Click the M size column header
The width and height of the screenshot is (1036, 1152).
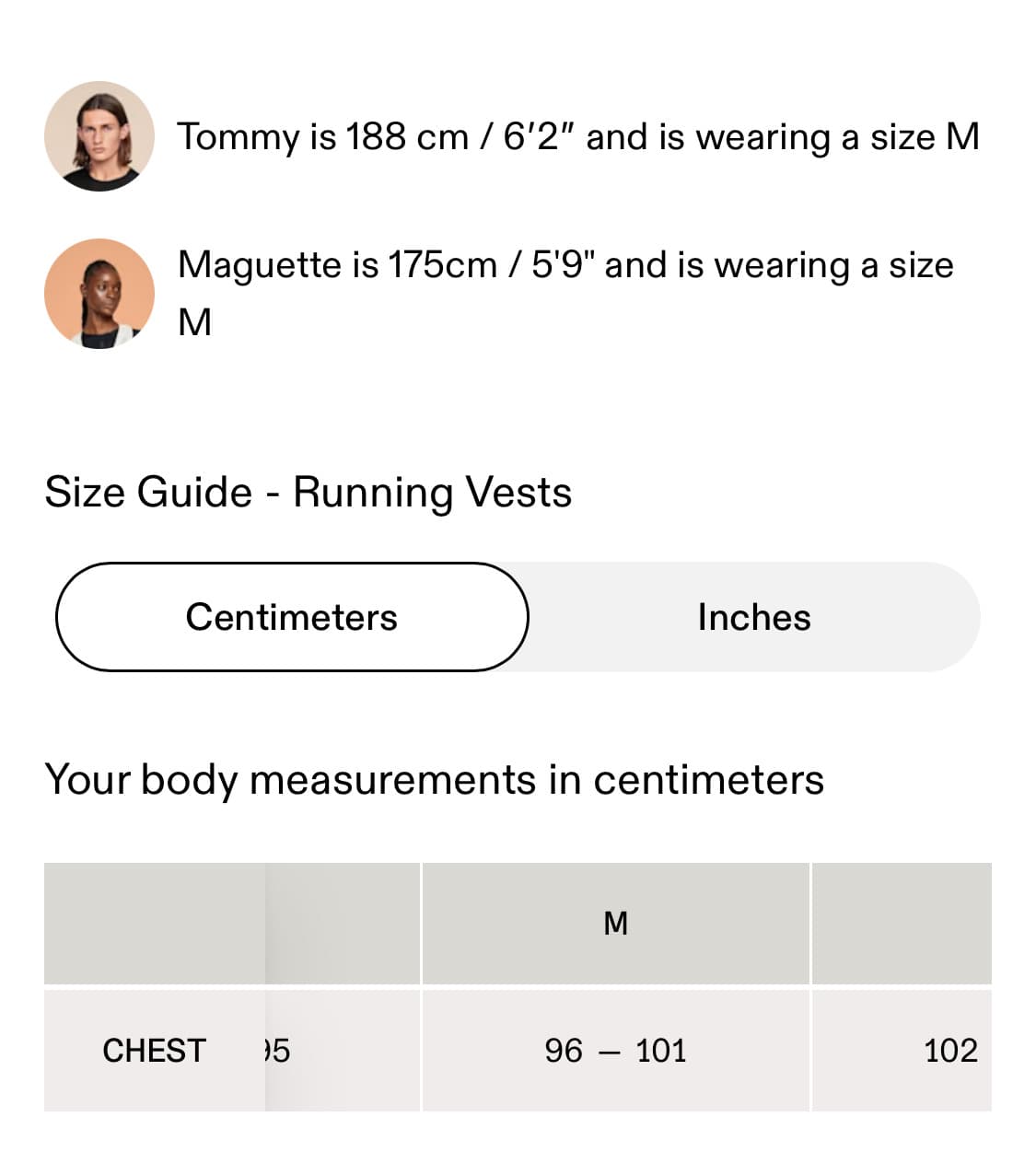615,923
